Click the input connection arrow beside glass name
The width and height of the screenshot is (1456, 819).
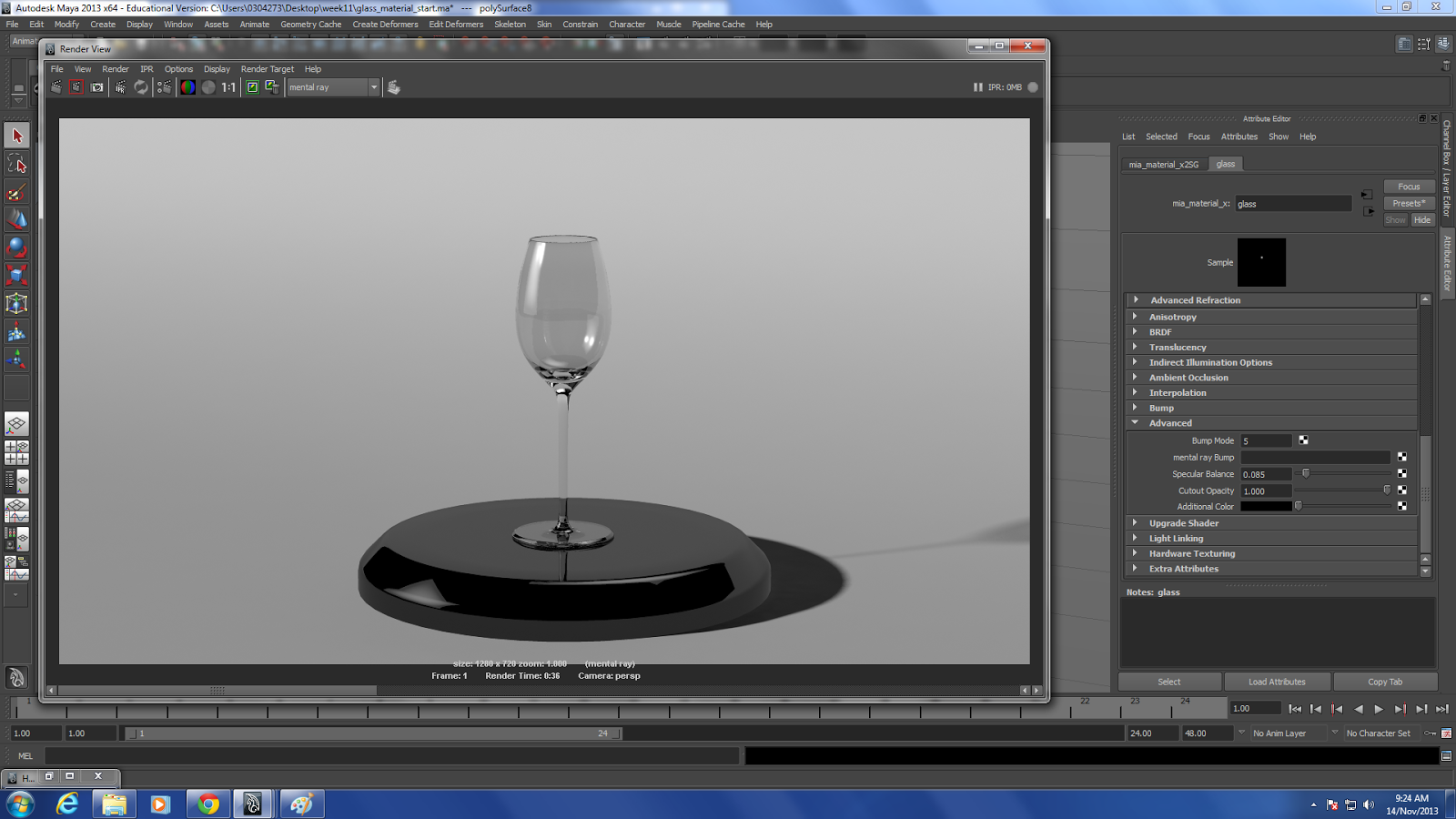pos(1367,195)
